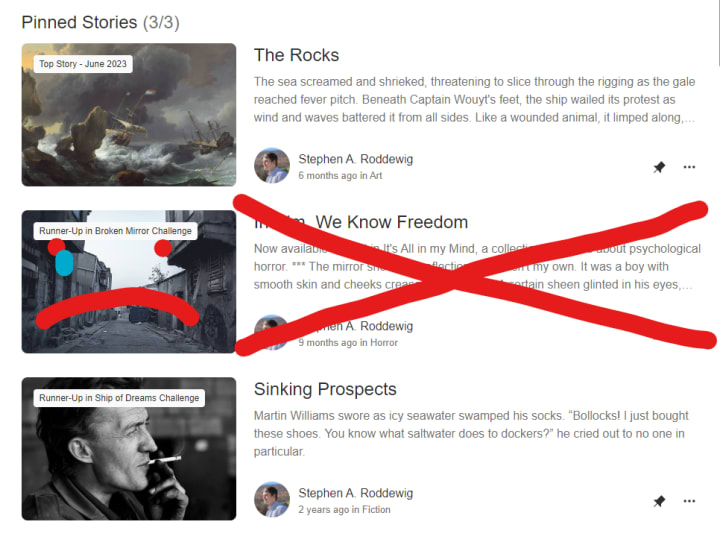Click Stephen A. Roddewig name under Sinking Prospects
Screen dimensions: 720x551
pos(356,493)
